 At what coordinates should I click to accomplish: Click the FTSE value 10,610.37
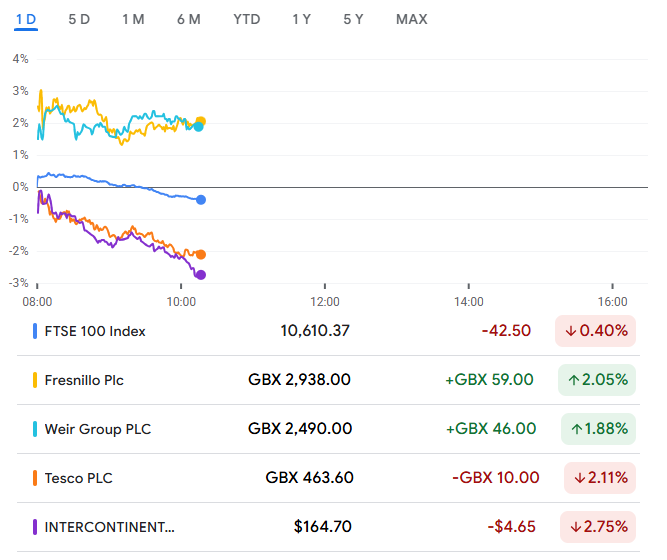click(315, 331)
